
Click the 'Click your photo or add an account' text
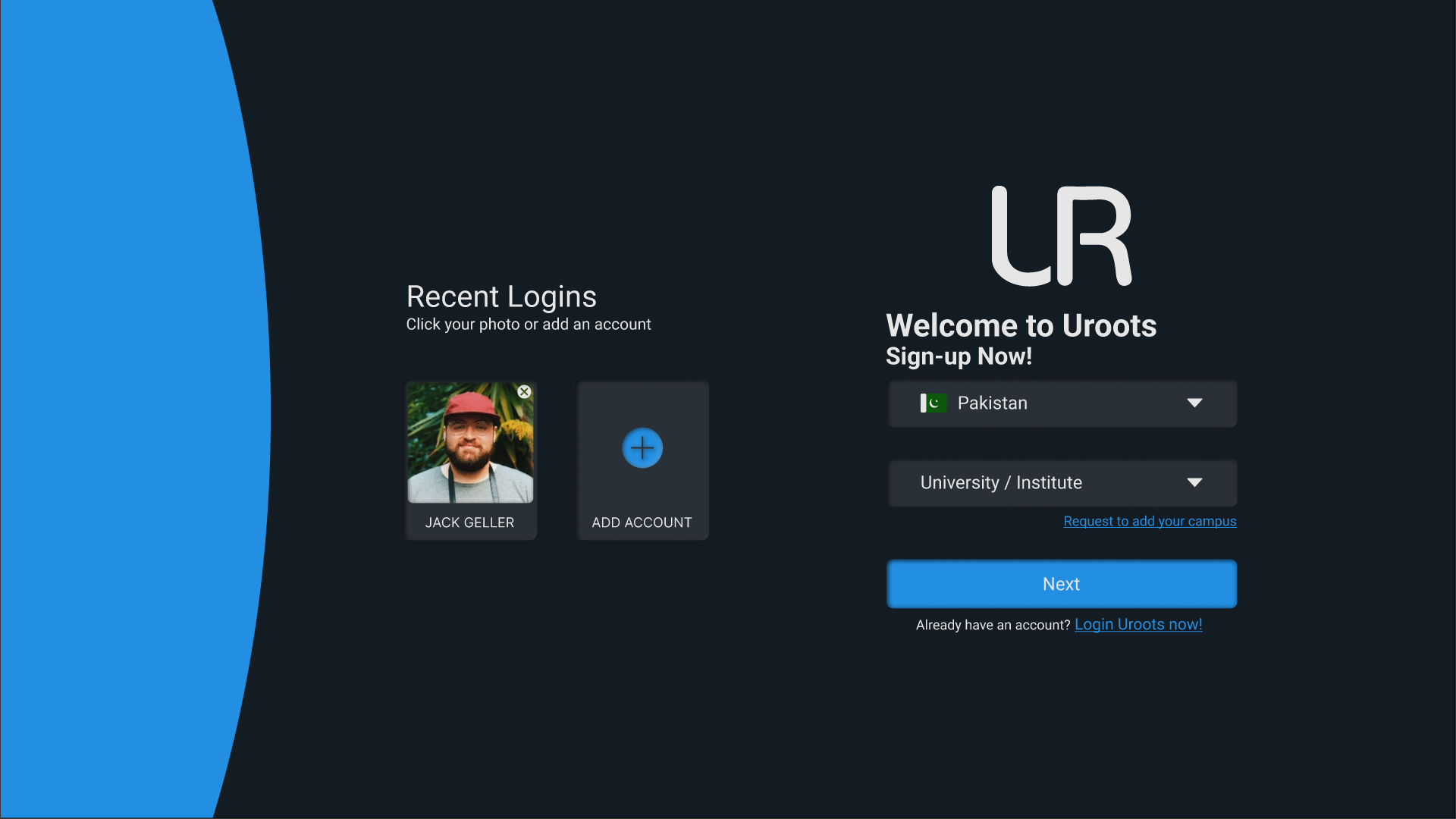coord(529,325)
